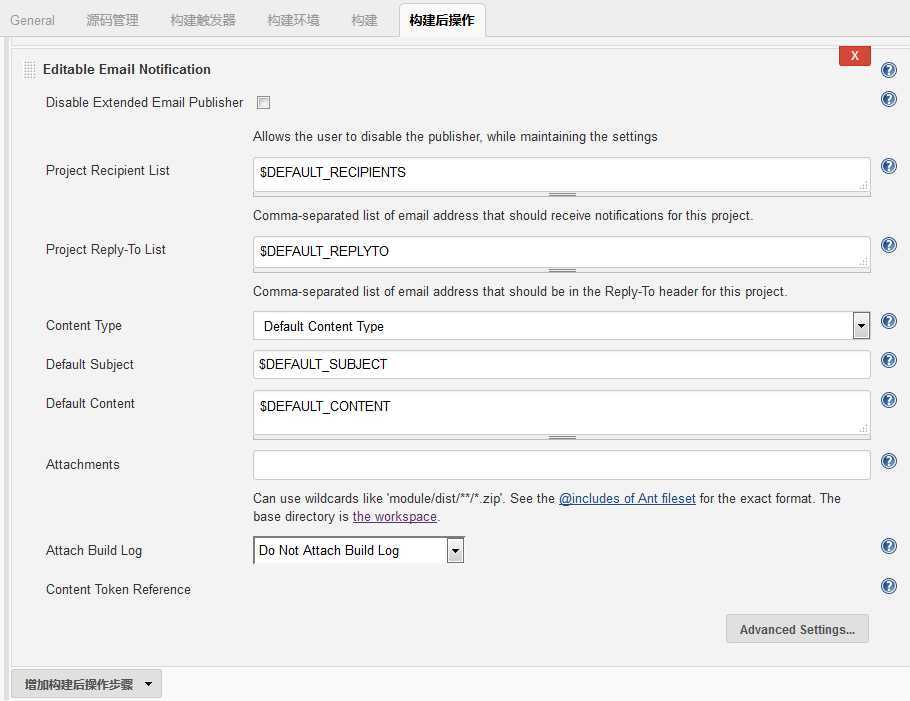Screen dimensions: 910x701
Task: Open the workspace link
Action: [395, 516]
